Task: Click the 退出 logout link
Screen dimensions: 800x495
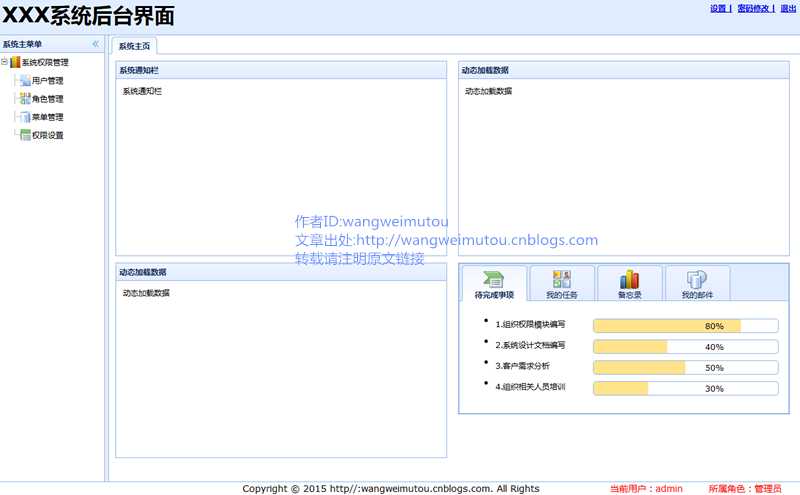Action: 788,9
